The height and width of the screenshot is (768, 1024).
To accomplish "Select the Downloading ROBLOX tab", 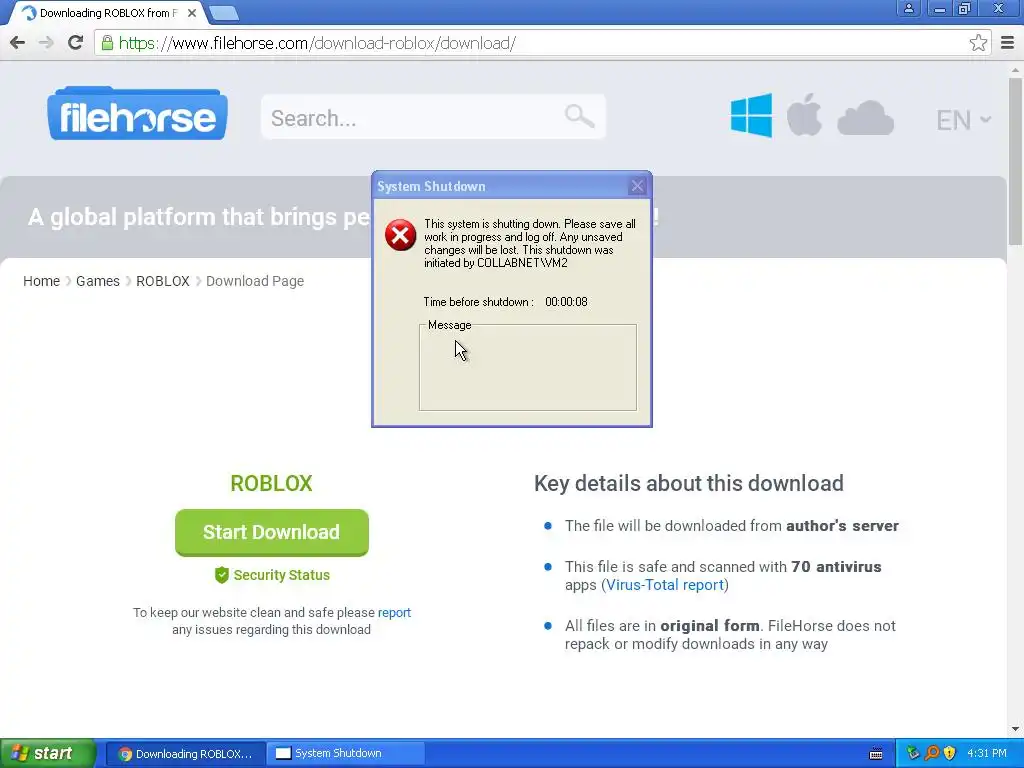I will [x=108, y=12].
